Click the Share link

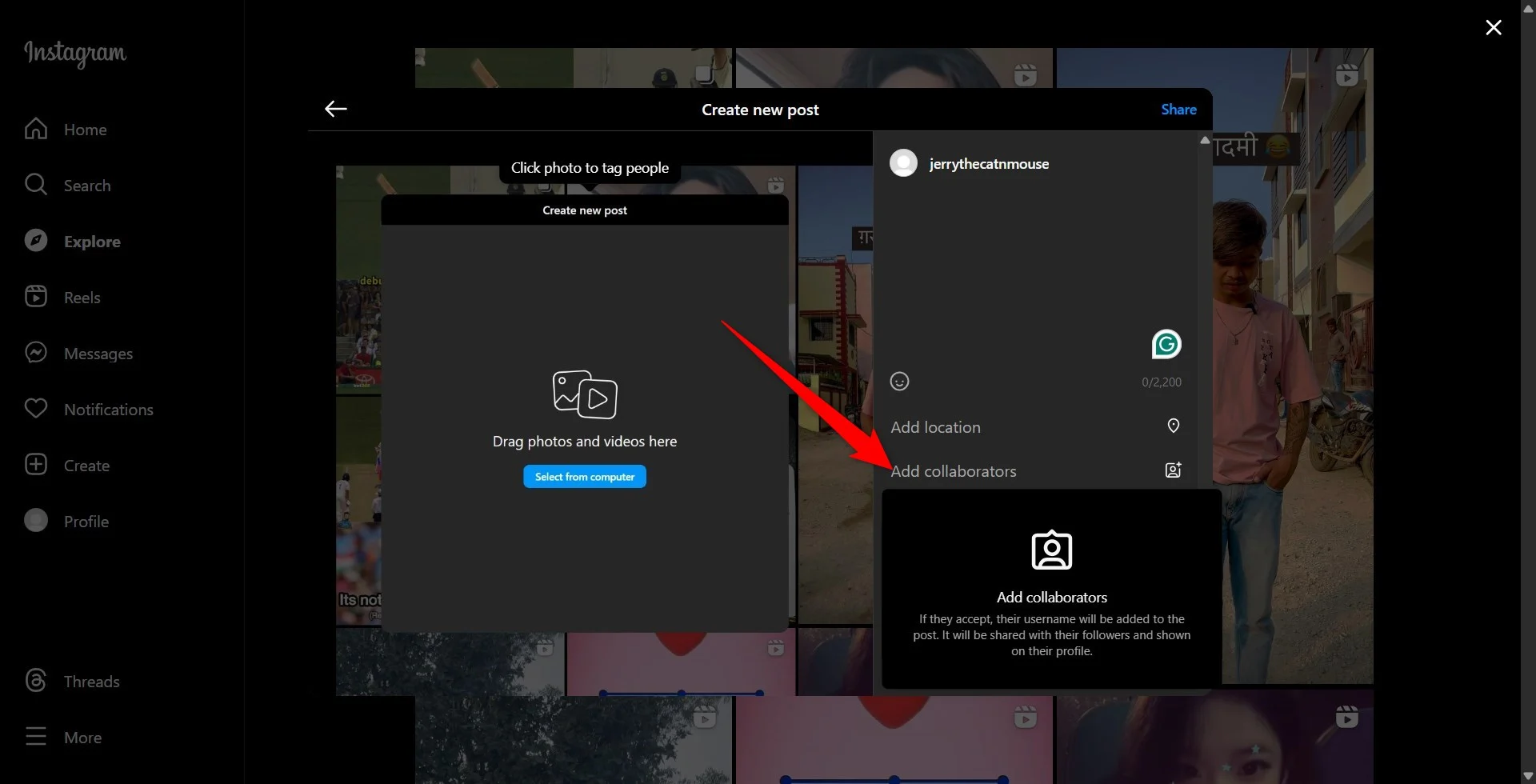point(1178,110)
